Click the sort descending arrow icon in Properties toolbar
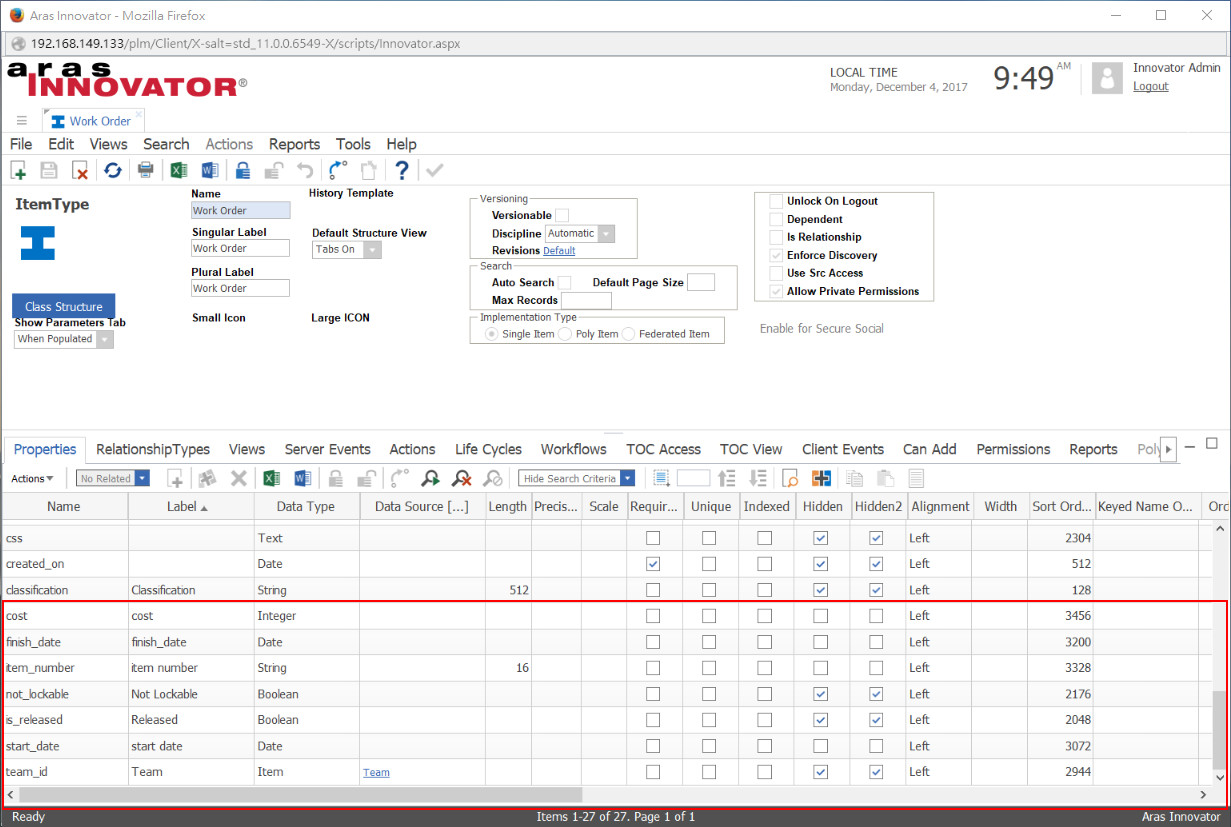This screenshot has width=1231, height=827. pyautogui.click(x=758, y=478)
